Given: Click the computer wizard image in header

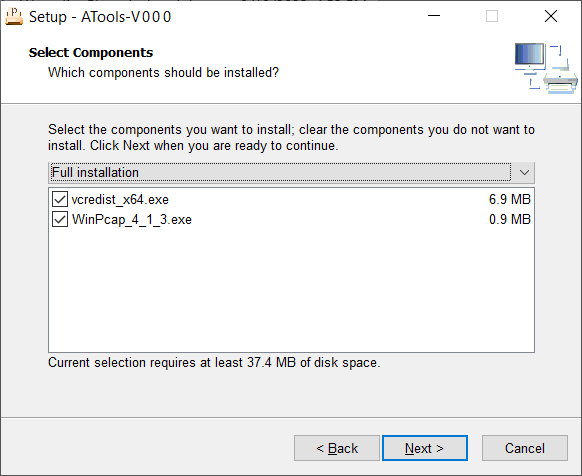Looking at the screenshot, I should pos(546,68).
